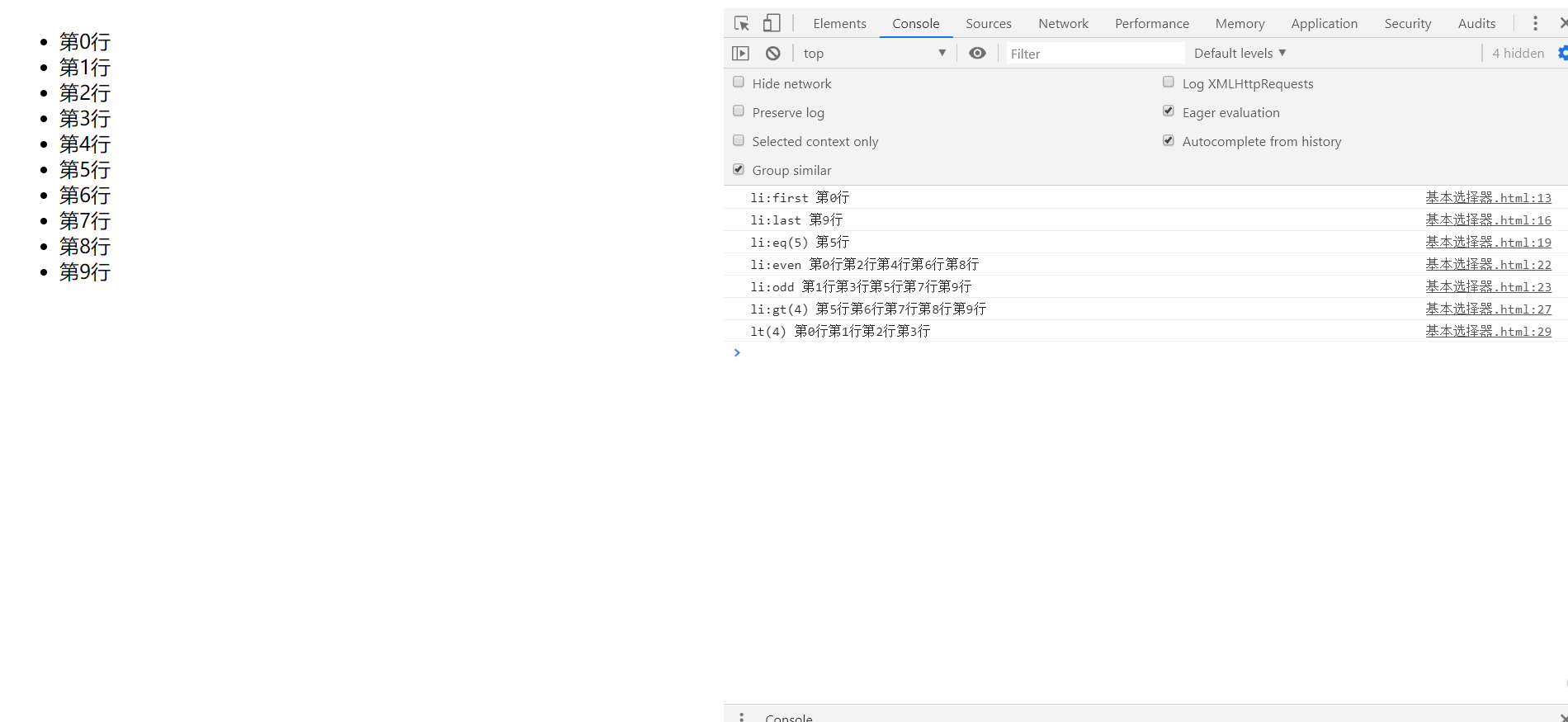Open source link 基本选择器.html:22
Viewport: 1568px width, 722px height.
(x=1488, y=265)
